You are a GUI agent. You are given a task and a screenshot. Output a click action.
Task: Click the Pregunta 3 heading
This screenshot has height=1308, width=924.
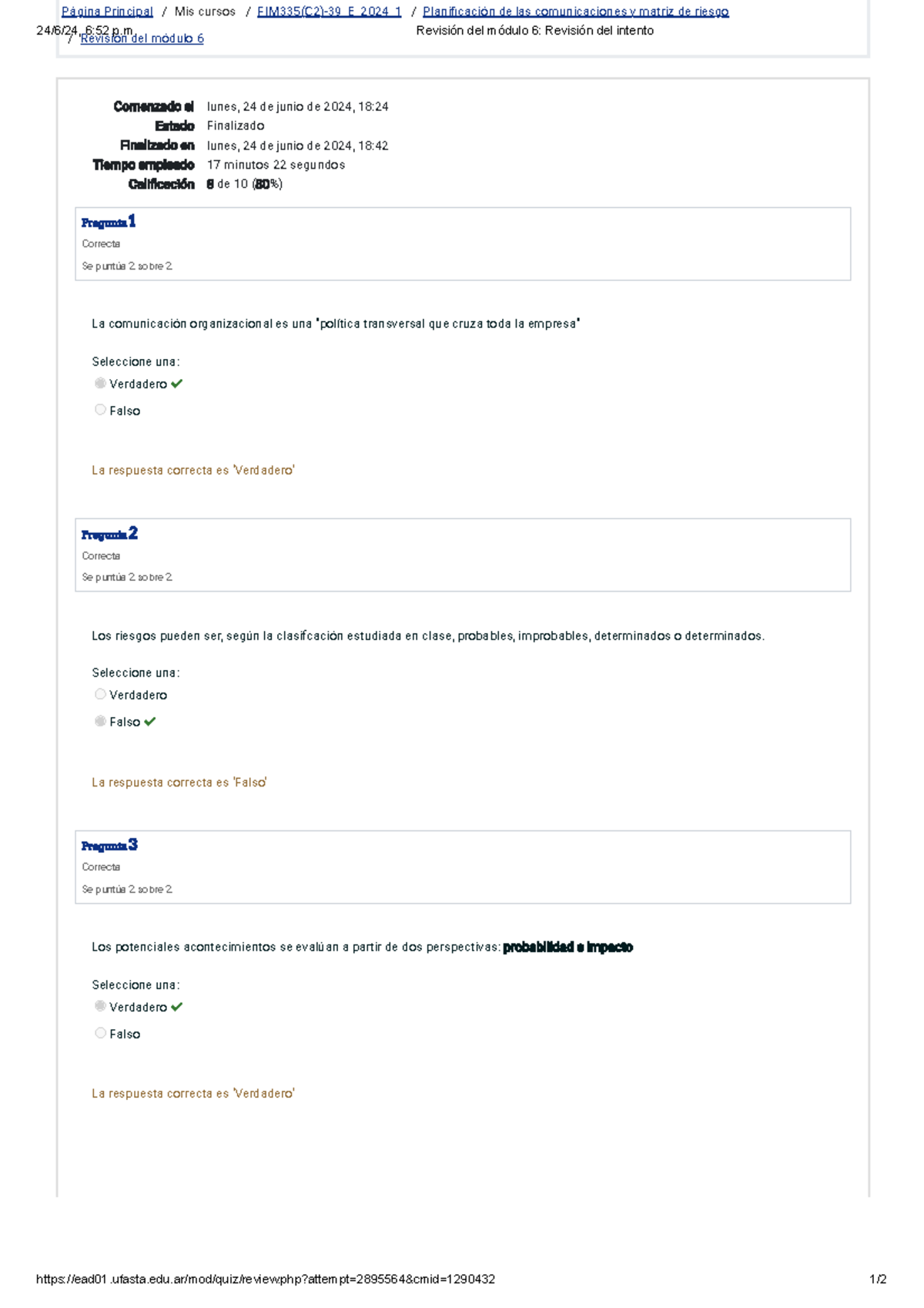click(x=109, y=845)
